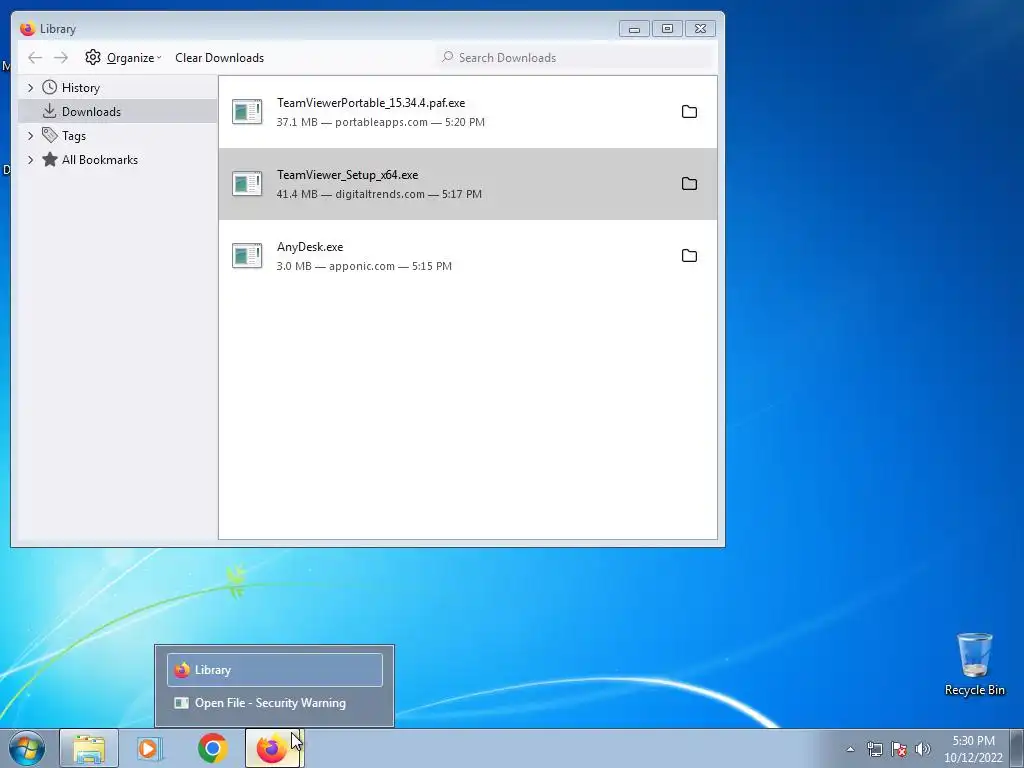Image resolution: width=1024 pixels, height=768 pixels.
Task: Click the search magnifier icon
Action: [447, 57]
